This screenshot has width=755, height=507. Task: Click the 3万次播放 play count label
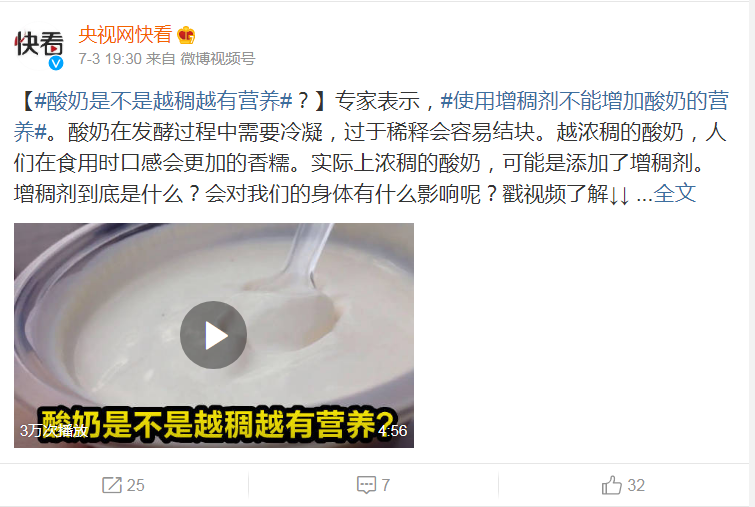54,430
